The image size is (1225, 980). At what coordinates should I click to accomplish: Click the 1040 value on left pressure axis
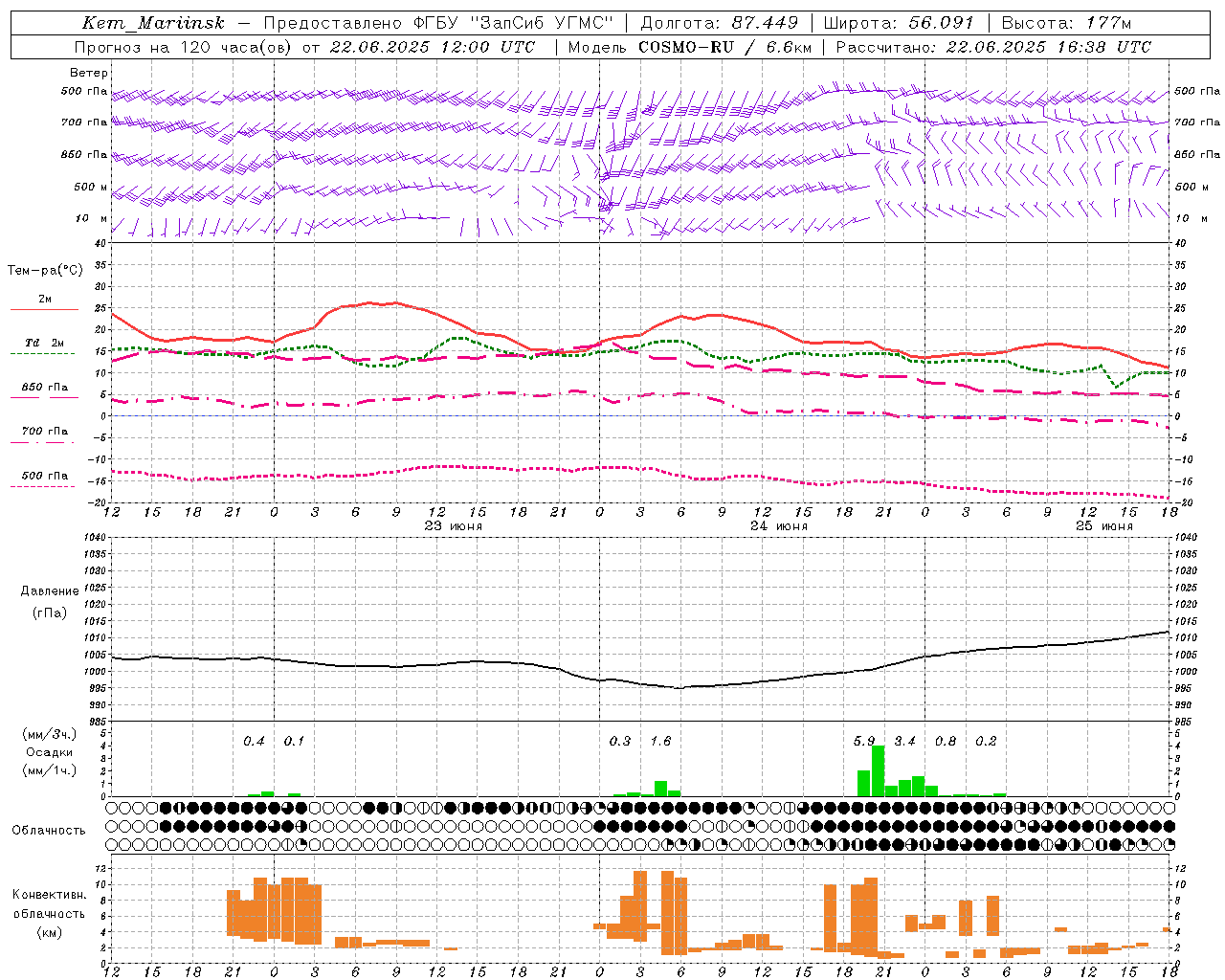coord(96,538)
